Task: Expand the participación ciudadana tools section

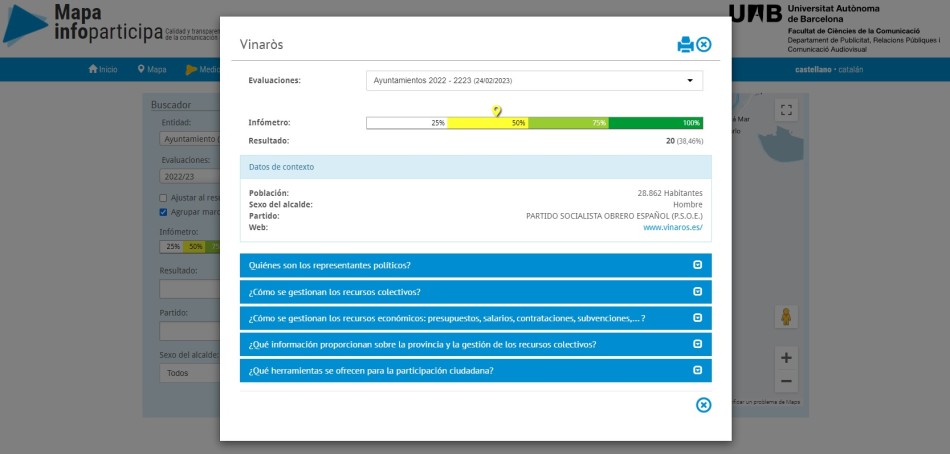Action: (x=475, y=370)
